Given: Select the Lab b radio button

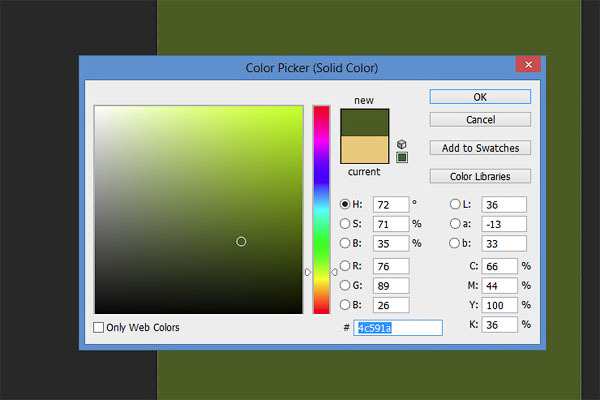Looking at the screenshot, I should (455, 243).
